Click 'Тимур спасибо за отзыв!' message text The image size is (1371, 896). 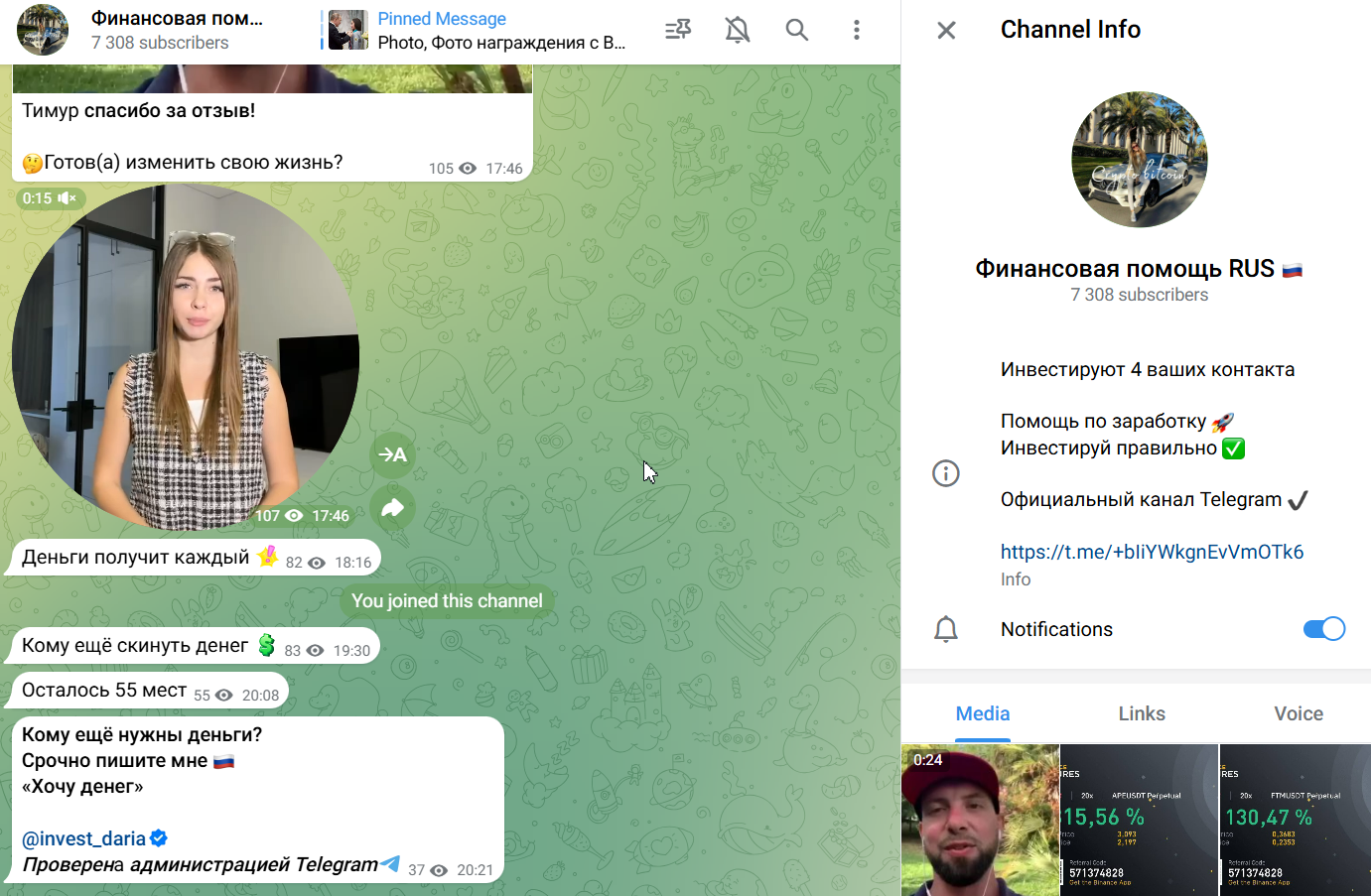pyautogui.click(x=138, y=111)
